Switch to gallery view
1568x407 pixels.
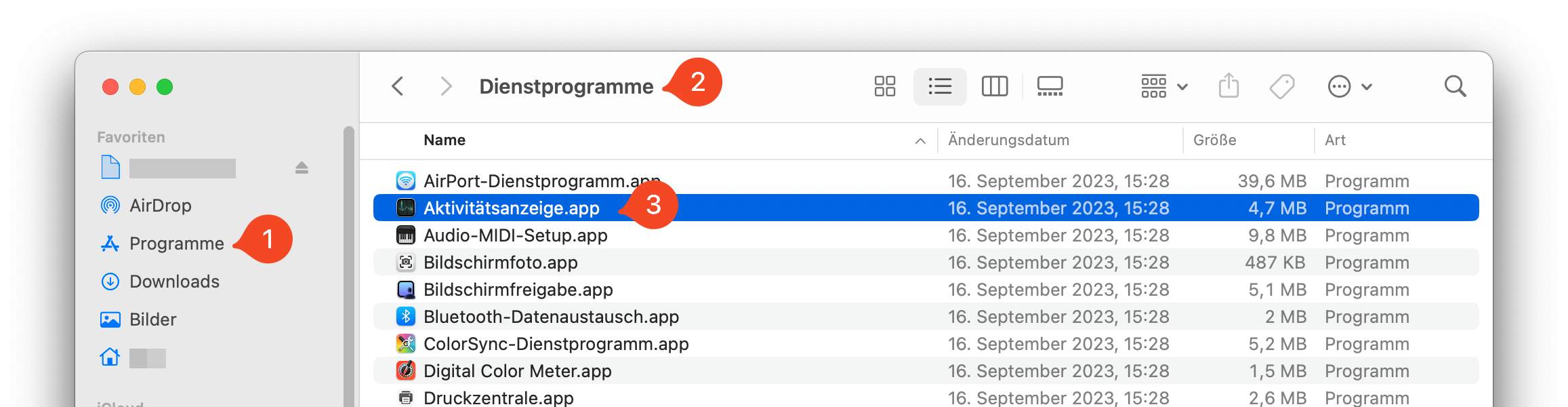tap(1050, 87)
